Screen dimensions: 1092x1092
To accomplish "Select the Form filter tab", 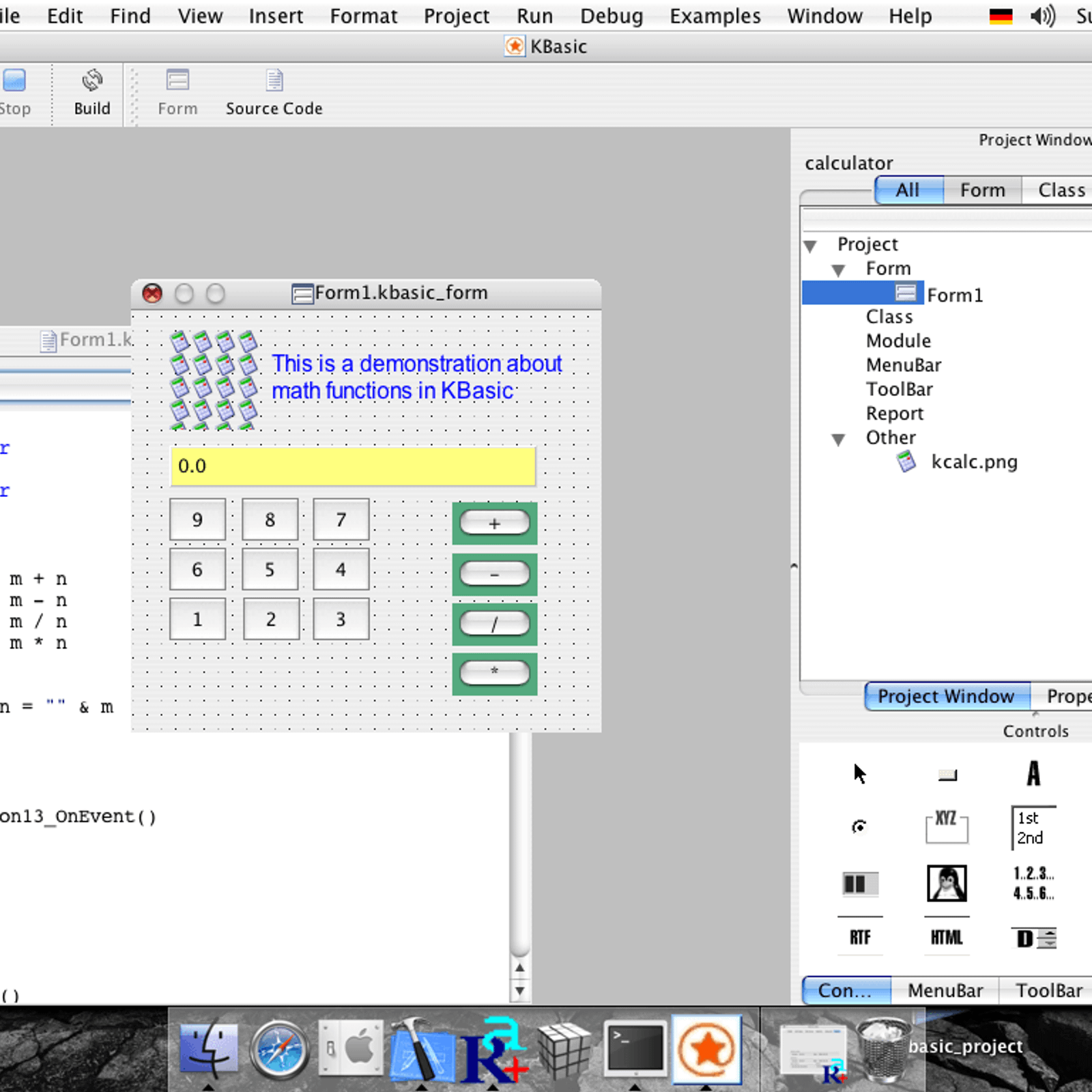I will 983,190.
